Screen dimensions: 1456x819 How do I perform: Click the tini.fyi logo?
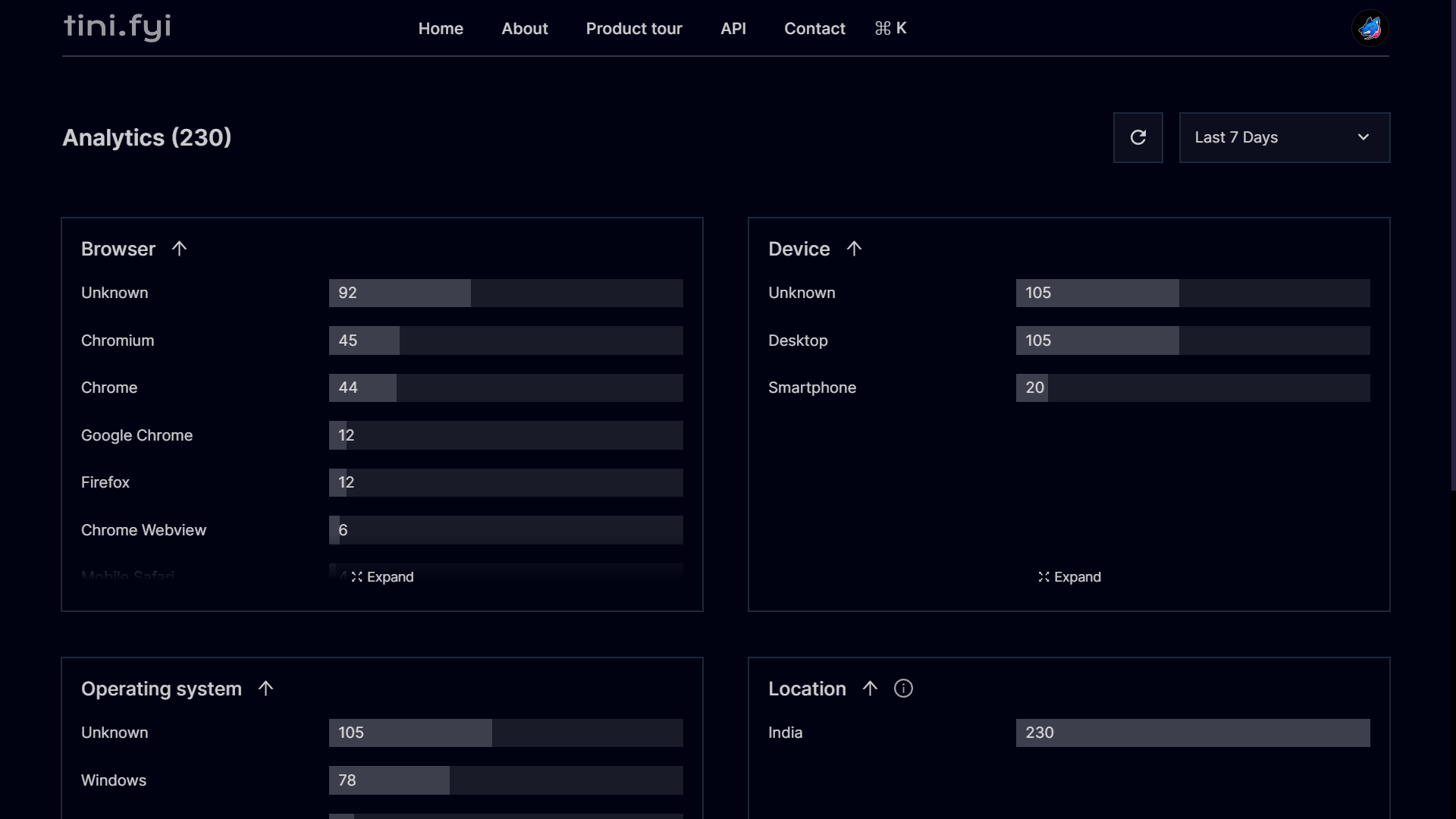click(118, 27)
